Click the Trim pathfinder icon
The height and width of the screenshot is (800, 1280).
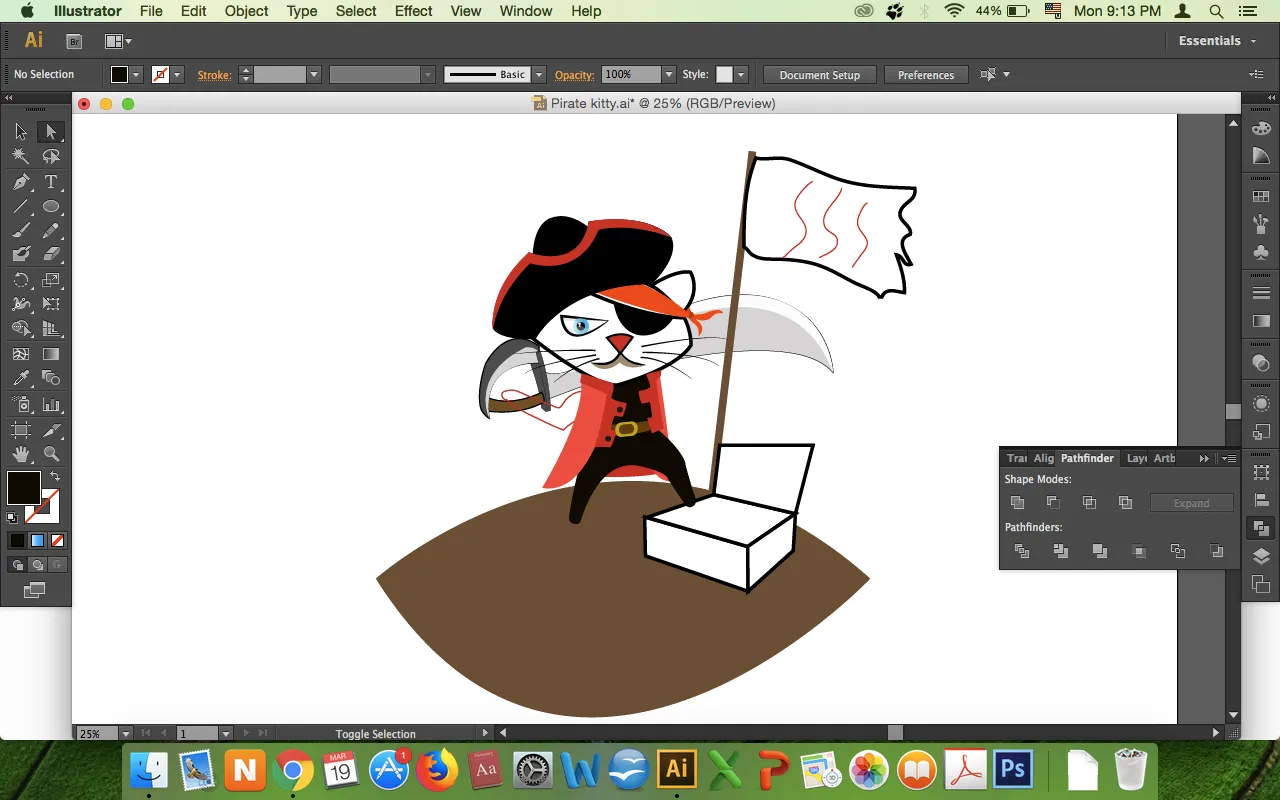point(1060,551)
